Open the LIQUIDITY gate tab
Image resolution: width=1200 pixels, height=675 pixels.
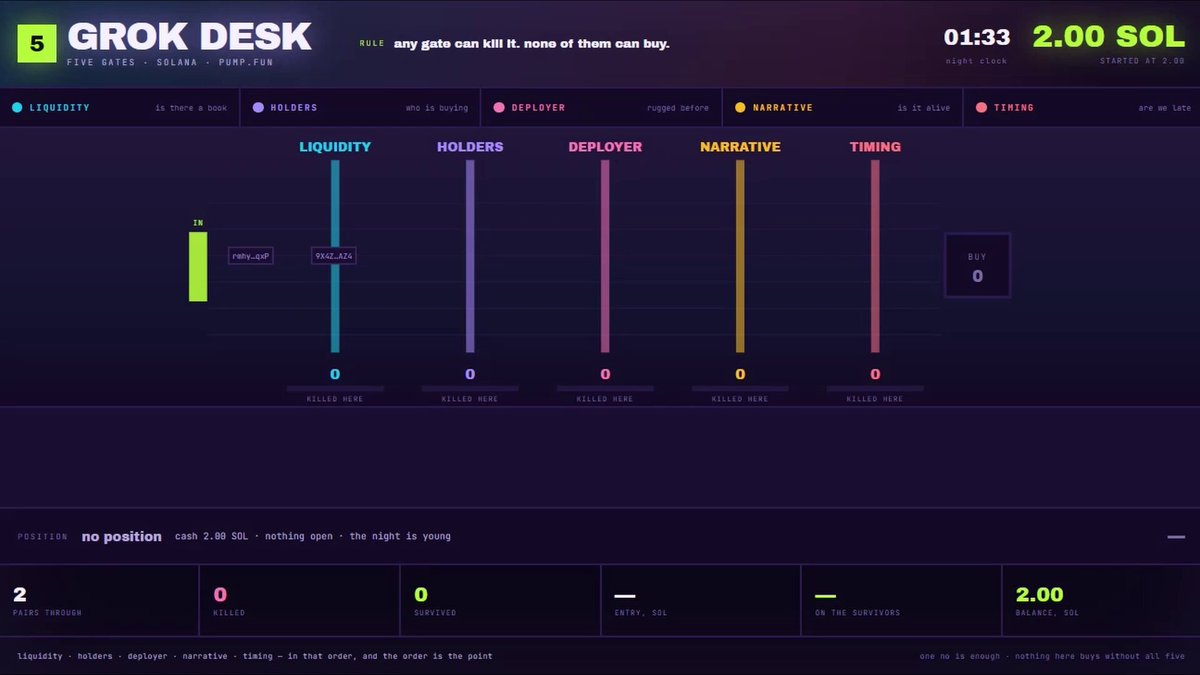120,108
